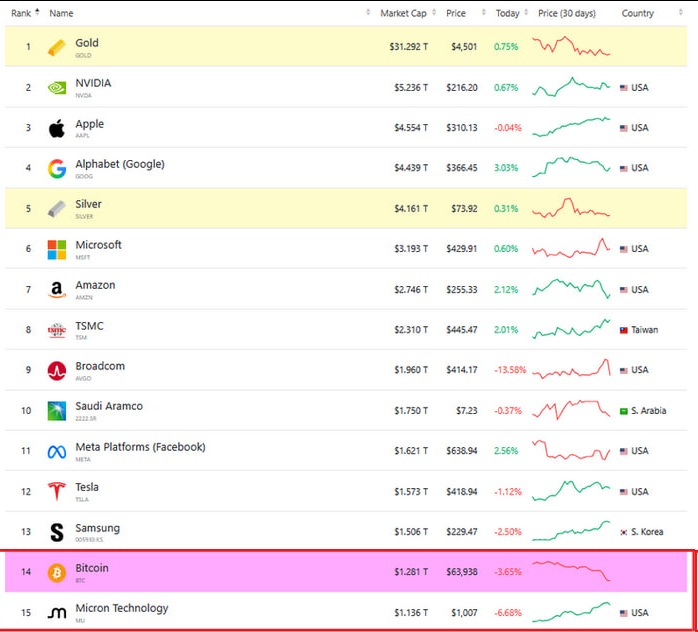Click TSMC price $445.47
The height and width of the screenshot is (632, 698).
click(x=462, y=330)
